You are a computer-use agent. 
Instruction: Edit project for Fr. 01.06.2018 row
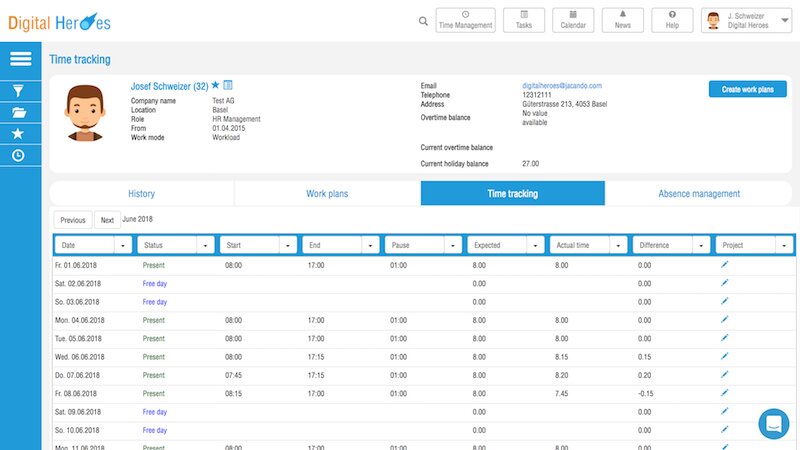725,265
